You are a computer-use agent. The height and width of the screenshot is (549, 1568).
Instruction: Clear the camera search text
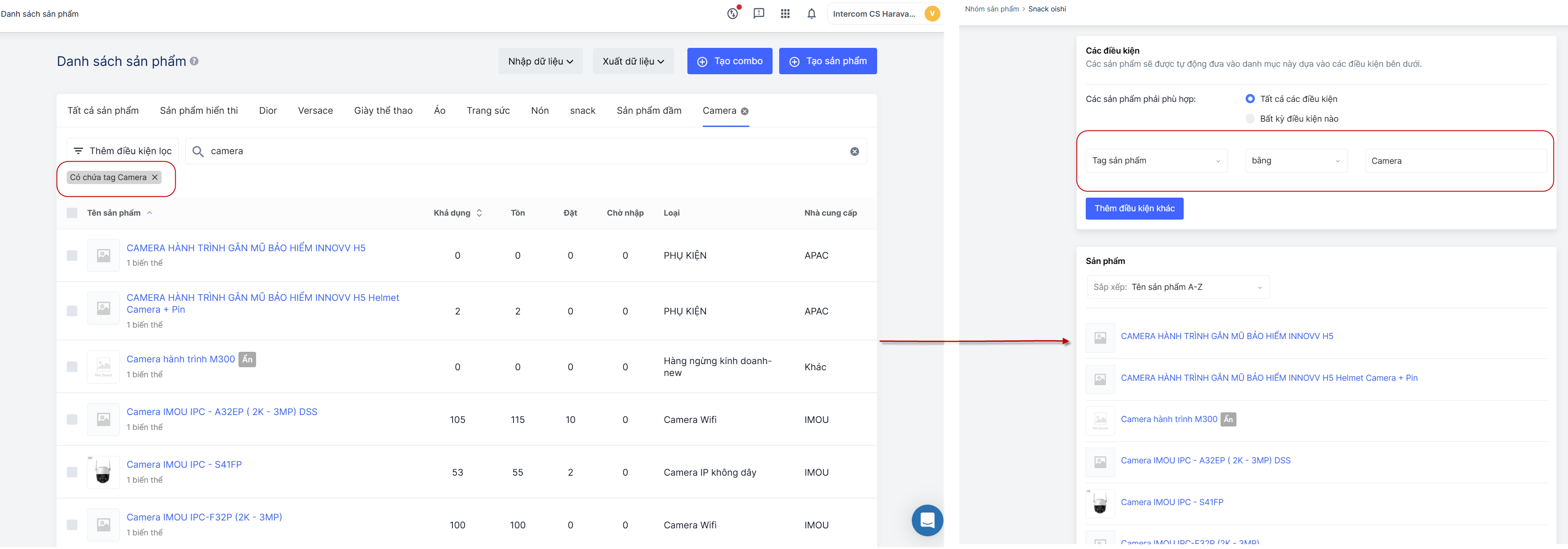coord(855,152)
